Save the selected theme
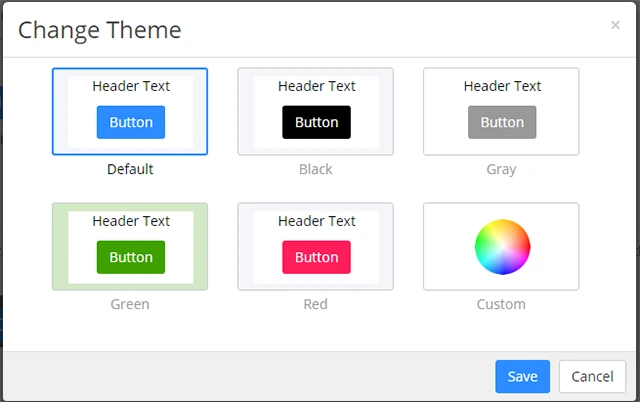Viewport: 640px width, 402px height. pyautogui.click(x=522, y=377)
